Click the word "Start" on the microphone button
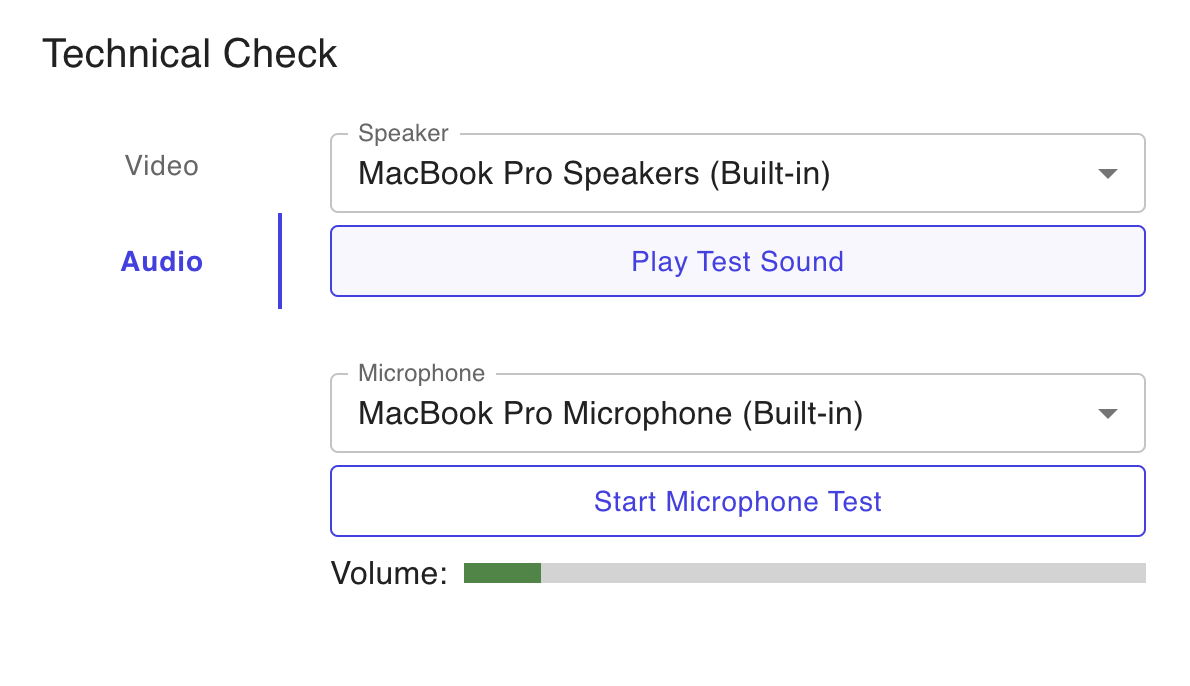Viewport: 1190px width, 686px height. (625, 501)
